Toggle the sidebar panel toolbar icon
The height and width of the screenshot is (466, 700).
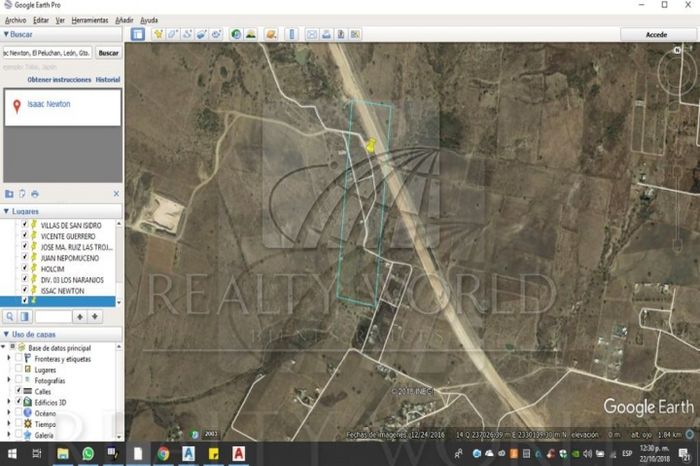138,34
